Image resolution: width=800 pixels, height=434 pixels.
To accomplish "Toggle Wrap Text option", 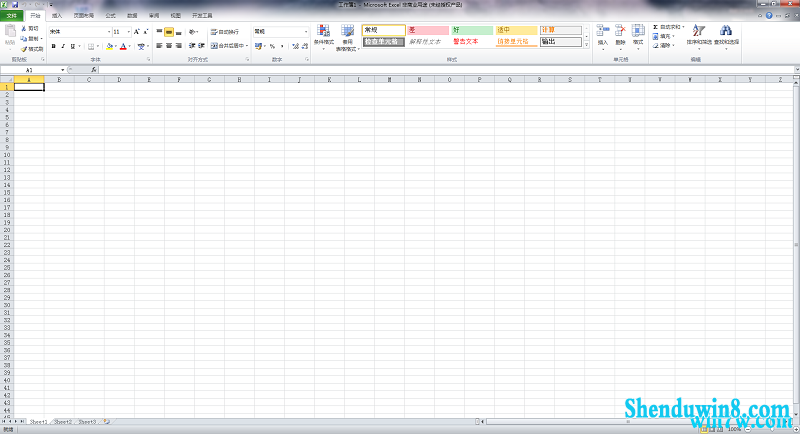I will click(225, 32).
